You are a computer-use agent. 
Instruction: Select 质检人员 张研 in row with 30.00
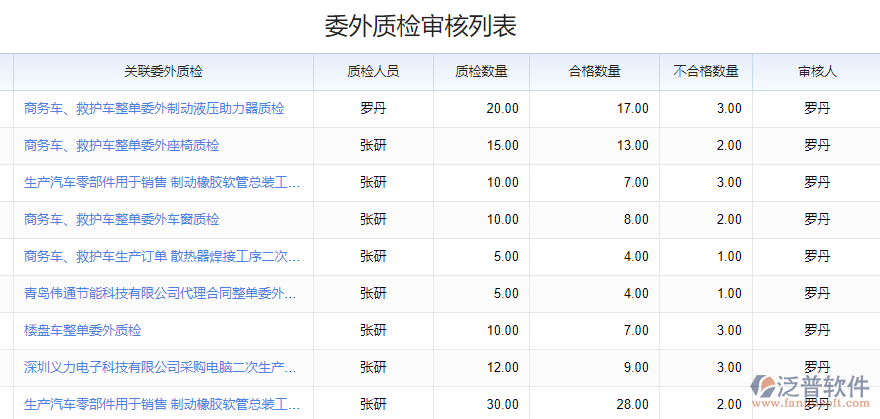pos(373,404)
